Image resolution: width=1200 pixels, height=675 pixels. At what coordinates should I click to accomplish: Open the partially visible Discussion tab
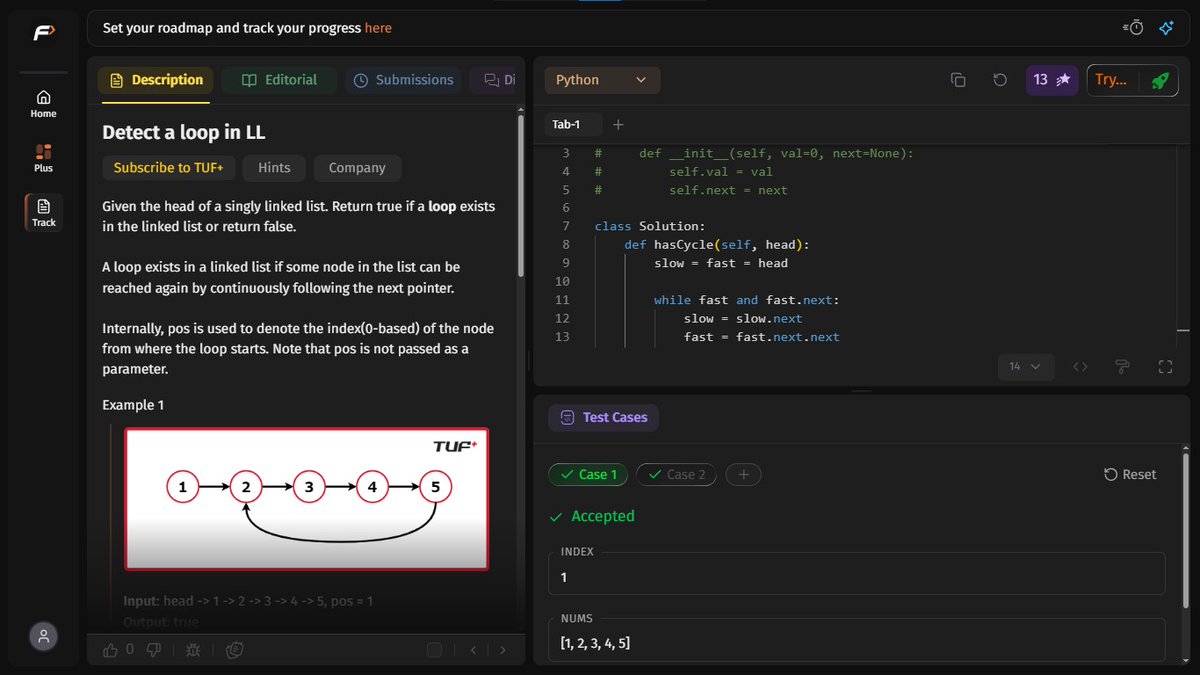pyautogui.click(x=496, y=80)
